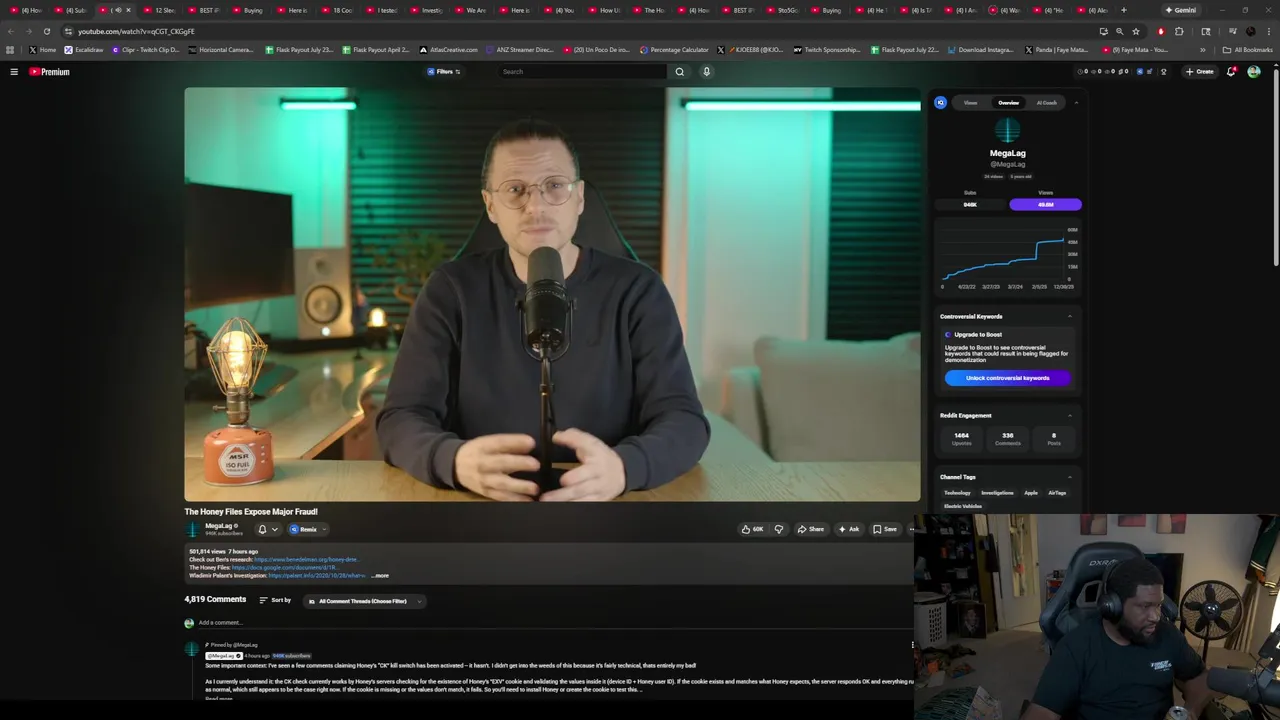Open the video actions more menu
The image size is (1280, 720).
coord(911,529)
